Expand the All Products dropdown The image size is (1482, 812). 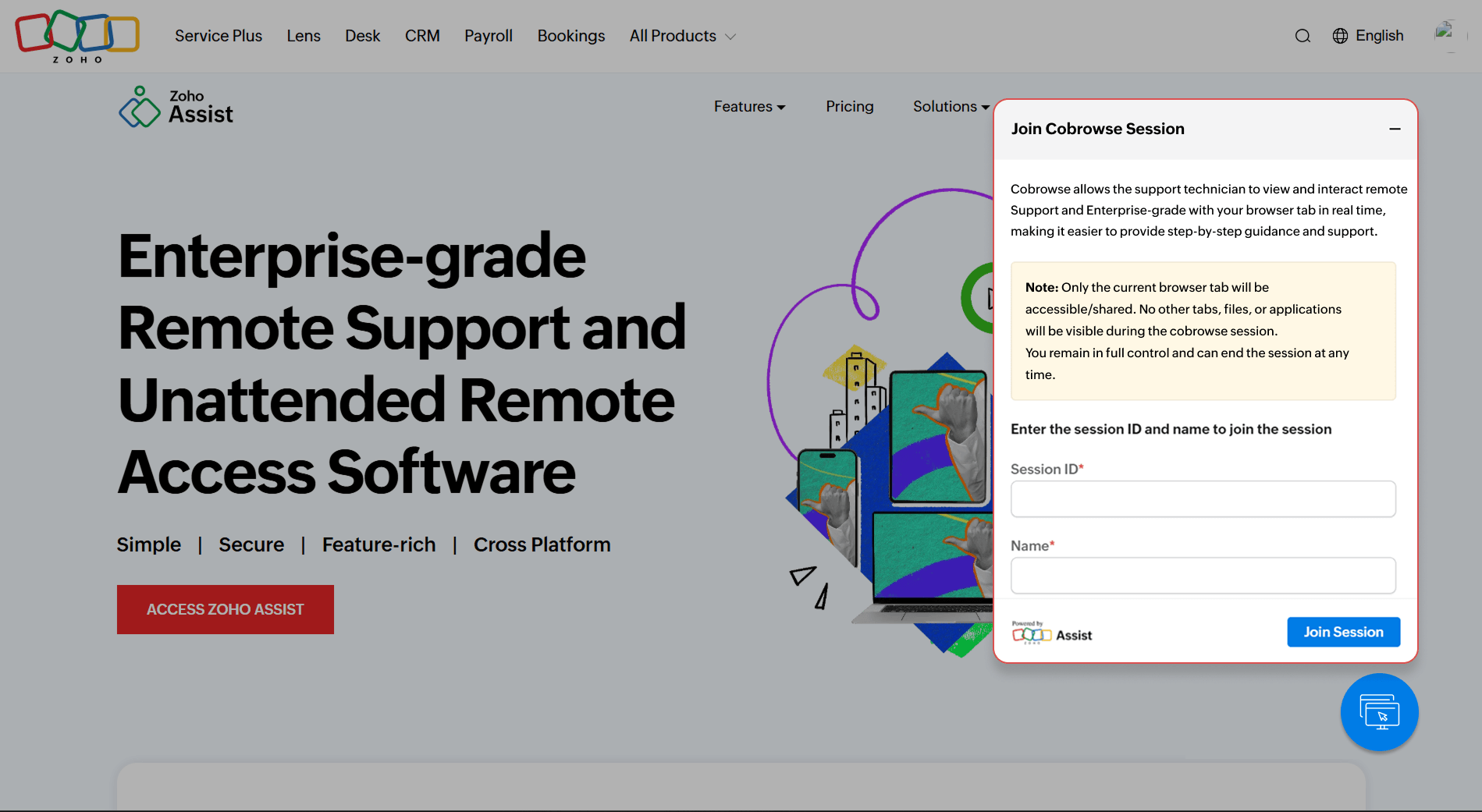(x=682, y=36)
